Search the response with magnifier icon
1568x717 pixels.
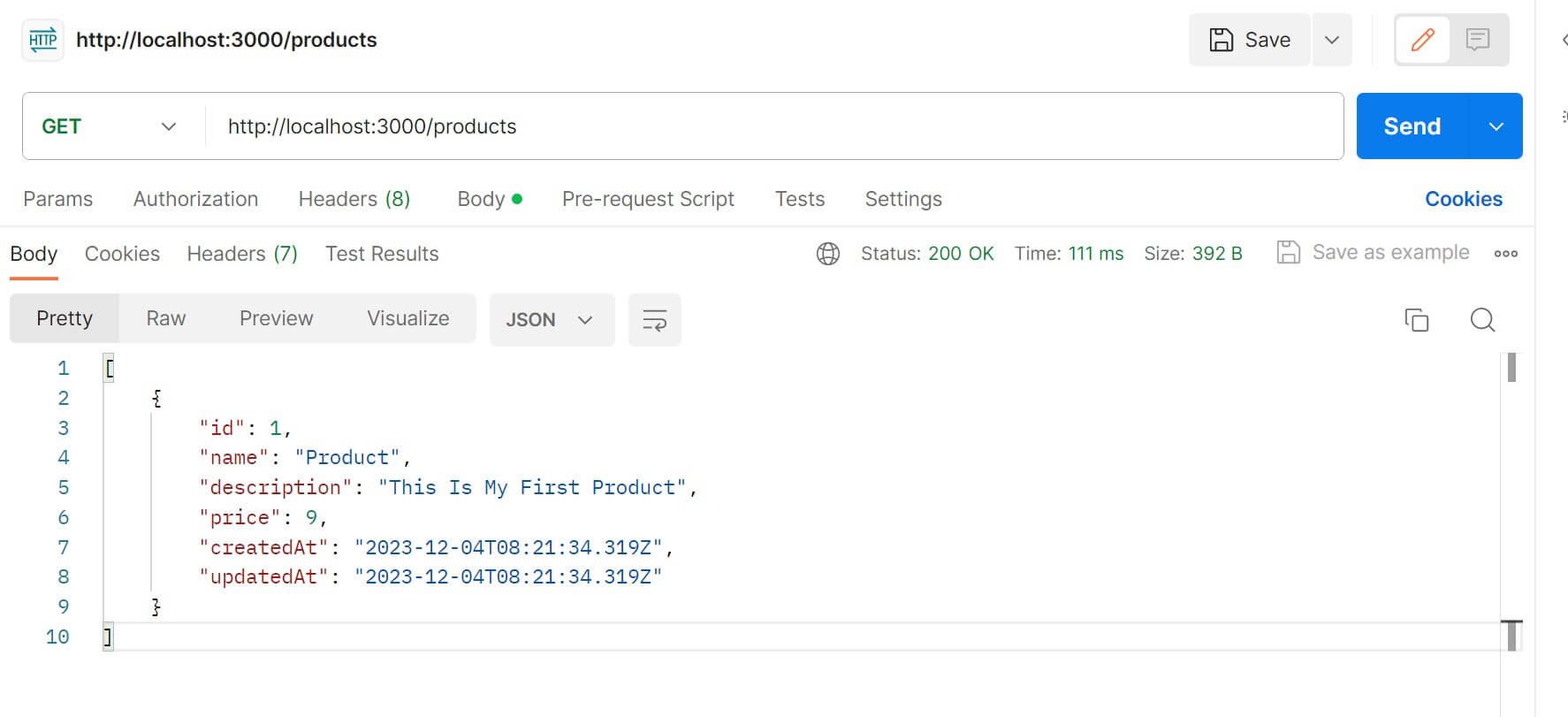click(1482, 319)
